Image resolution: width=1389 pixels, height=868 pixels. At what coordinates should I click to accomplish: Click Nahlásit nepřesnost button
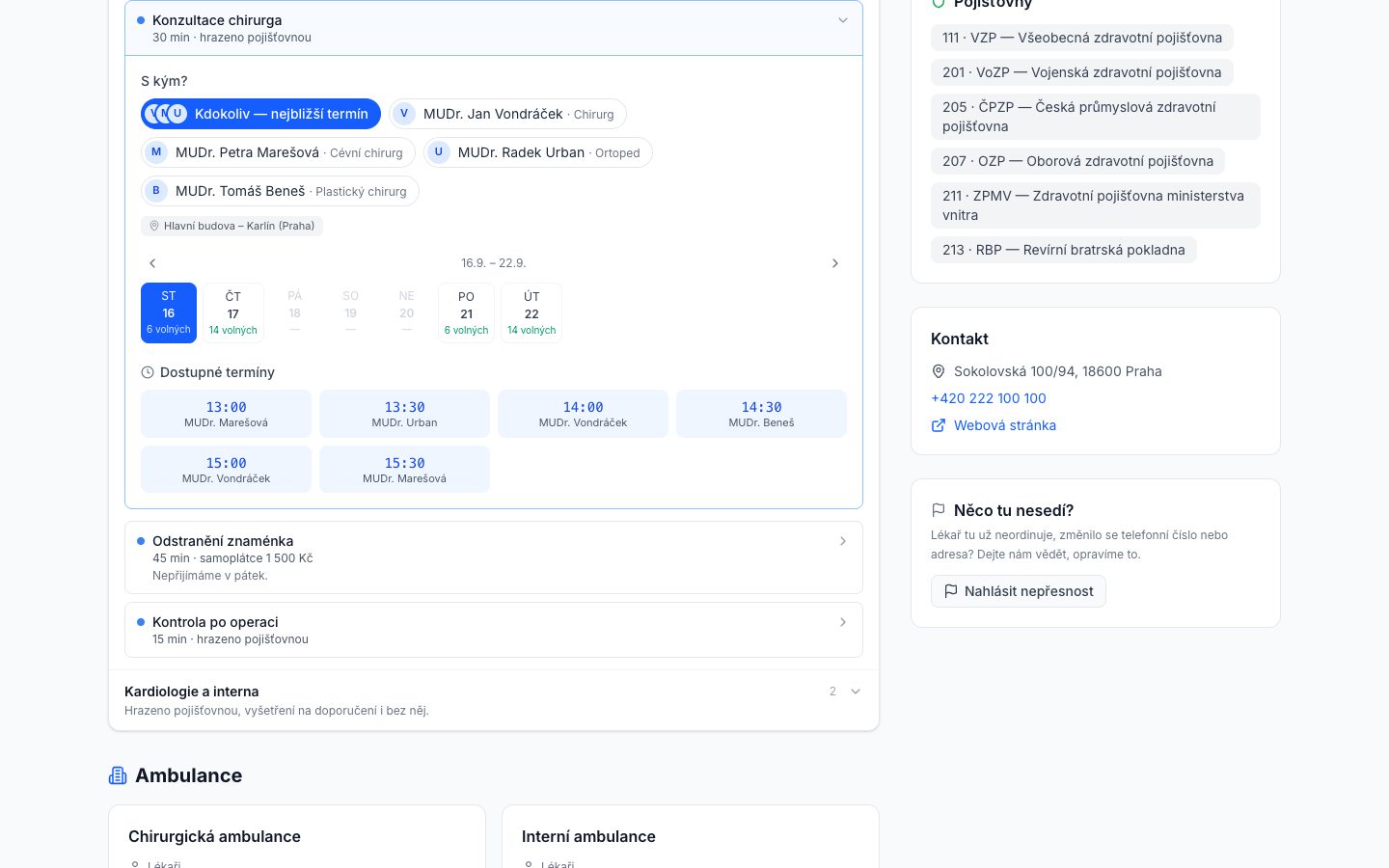pos(1019,591)
